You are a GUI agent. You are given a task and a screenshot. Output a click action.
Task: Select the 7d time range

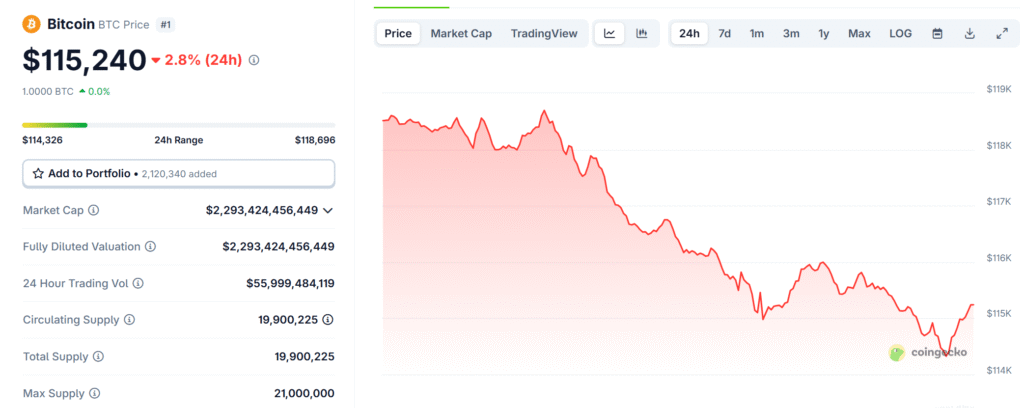(724, 33)
